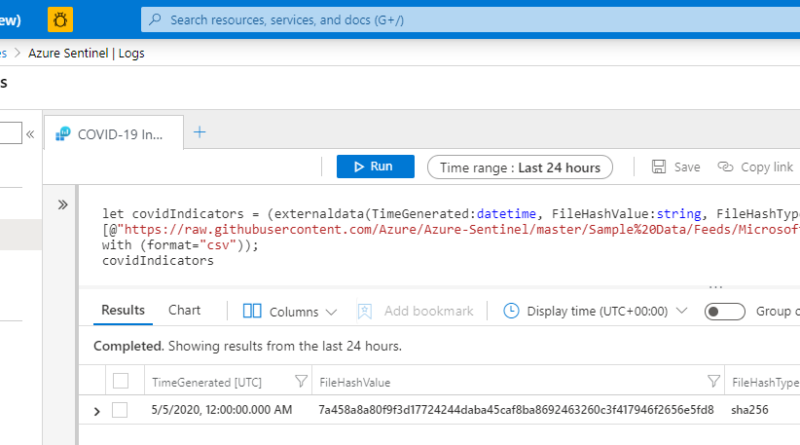
Task: Run the query
Action: tap(376, 166)
